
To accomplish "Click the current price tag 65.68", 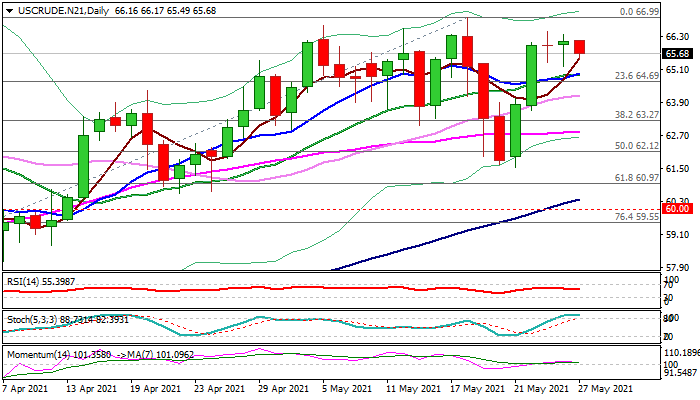I will tap(679, 54).
